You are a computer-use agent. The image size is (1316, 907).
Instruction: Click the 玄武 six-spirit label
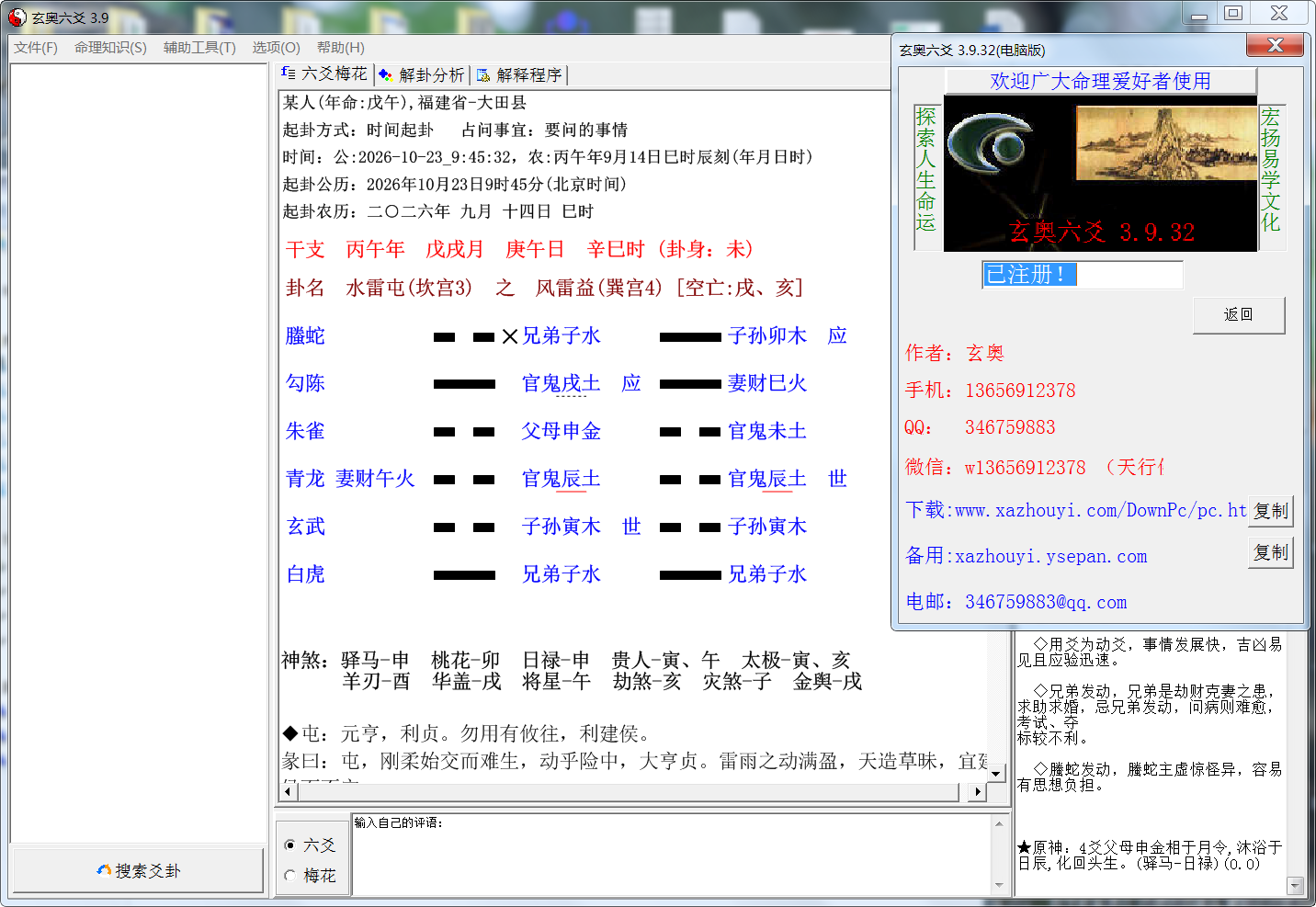(x=305, y=527)
